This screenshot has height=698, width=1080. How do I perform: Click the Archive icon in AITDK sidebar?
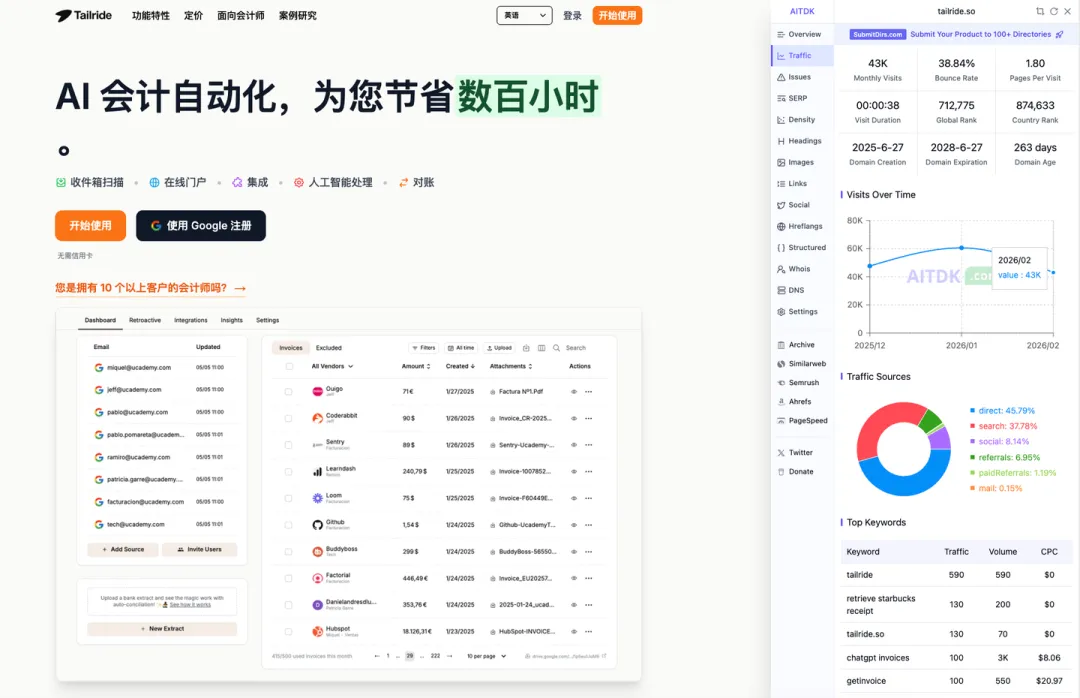click(781, 345)
